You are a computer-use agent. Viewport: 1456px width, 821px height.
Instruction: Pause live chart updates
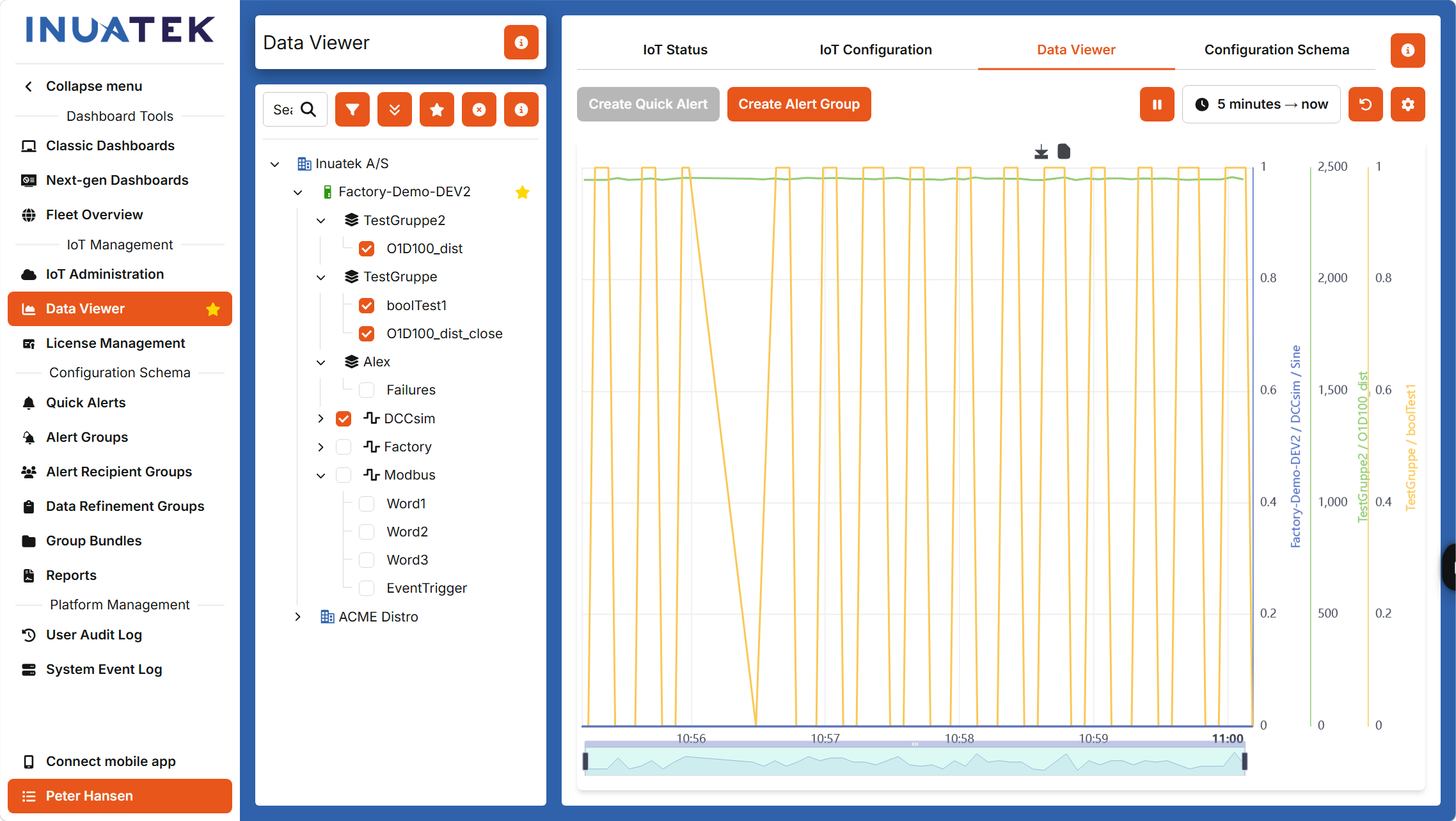point(1157,104)
